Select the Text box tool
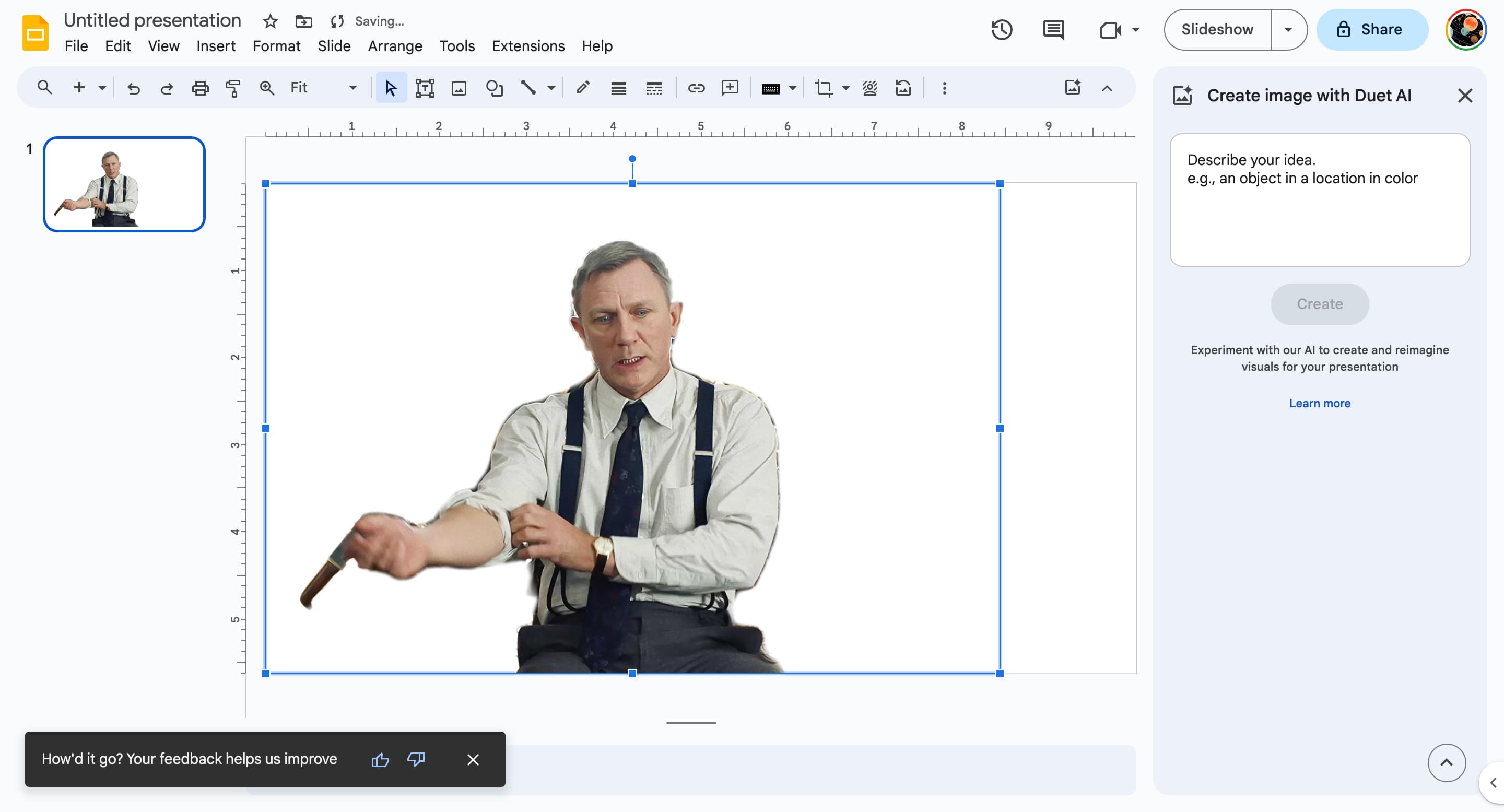This screenshot has height=812, width=1504. pos(425,88)
